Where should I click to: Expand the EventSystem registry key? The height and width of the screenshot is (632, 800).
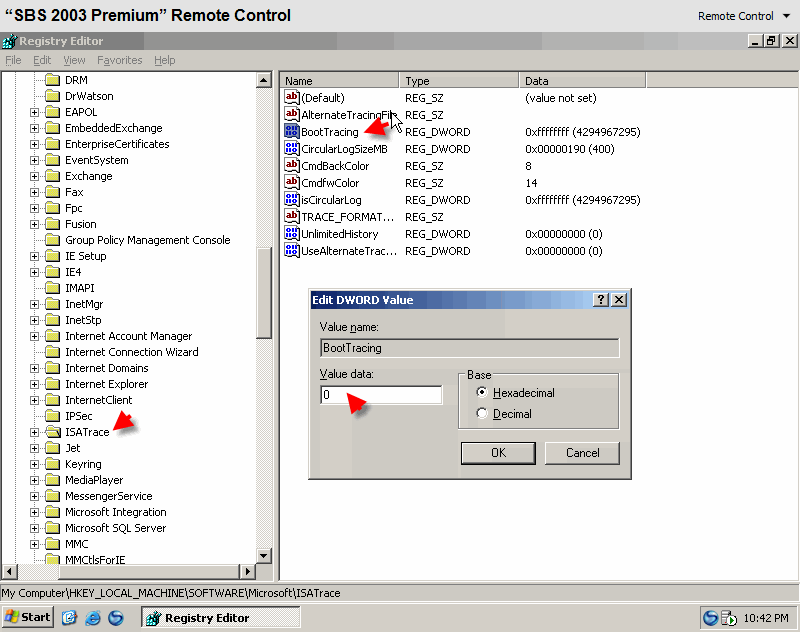[34, 160]
